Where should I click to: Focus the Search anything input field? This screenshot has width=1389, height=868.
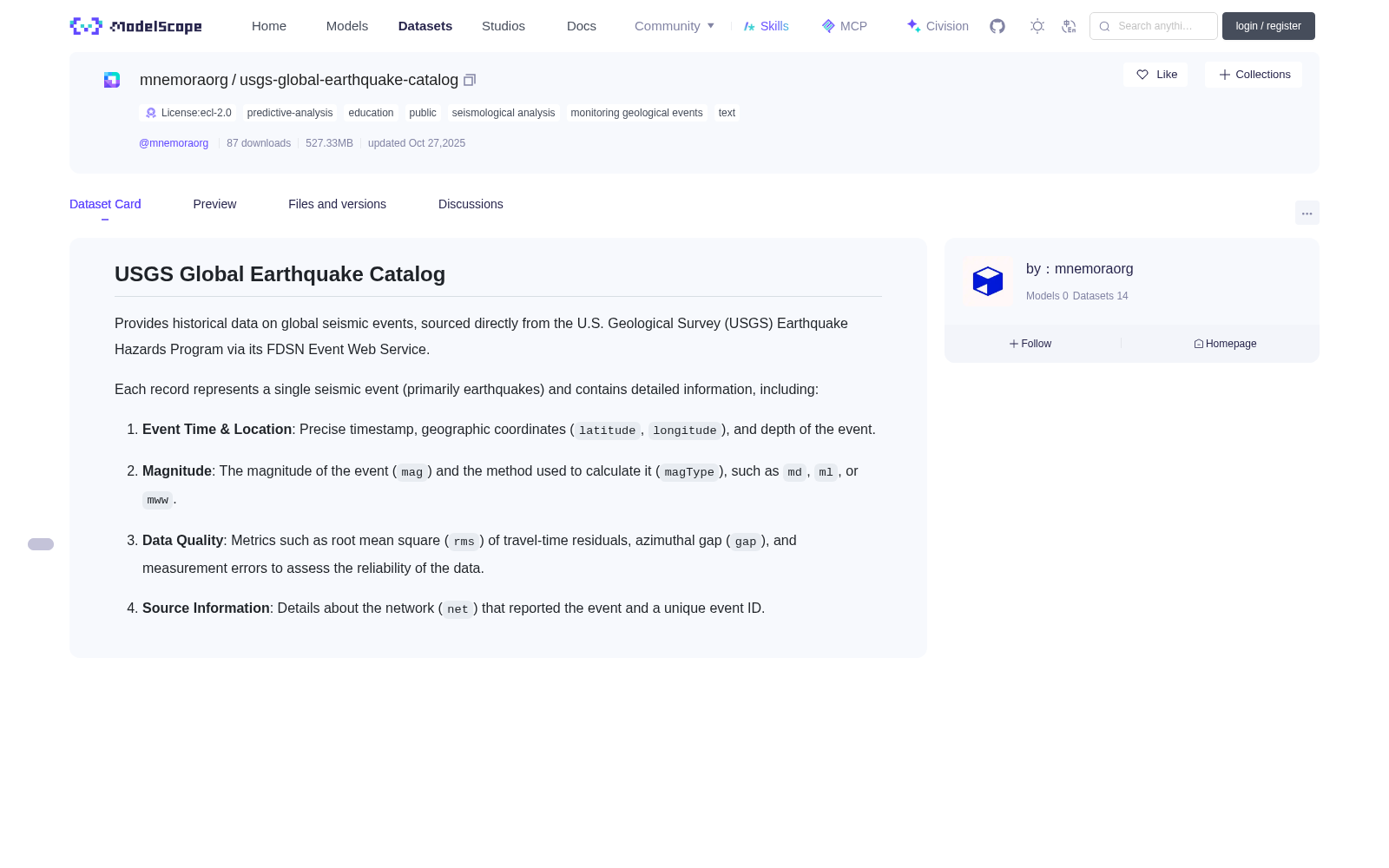1154,26
